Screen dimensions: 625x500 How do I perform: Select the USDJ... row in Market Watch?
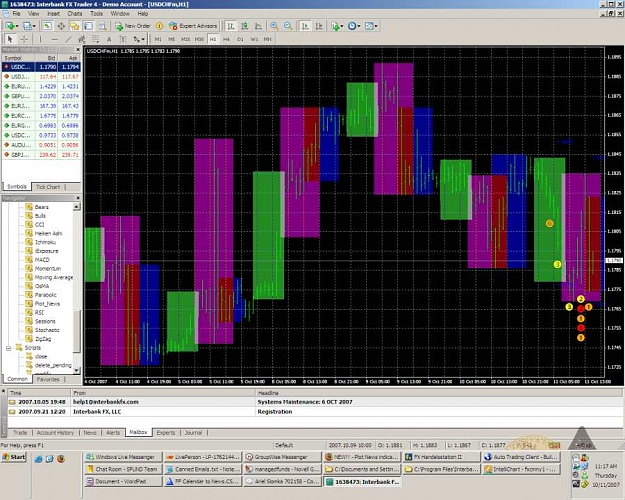coord(41,77)
